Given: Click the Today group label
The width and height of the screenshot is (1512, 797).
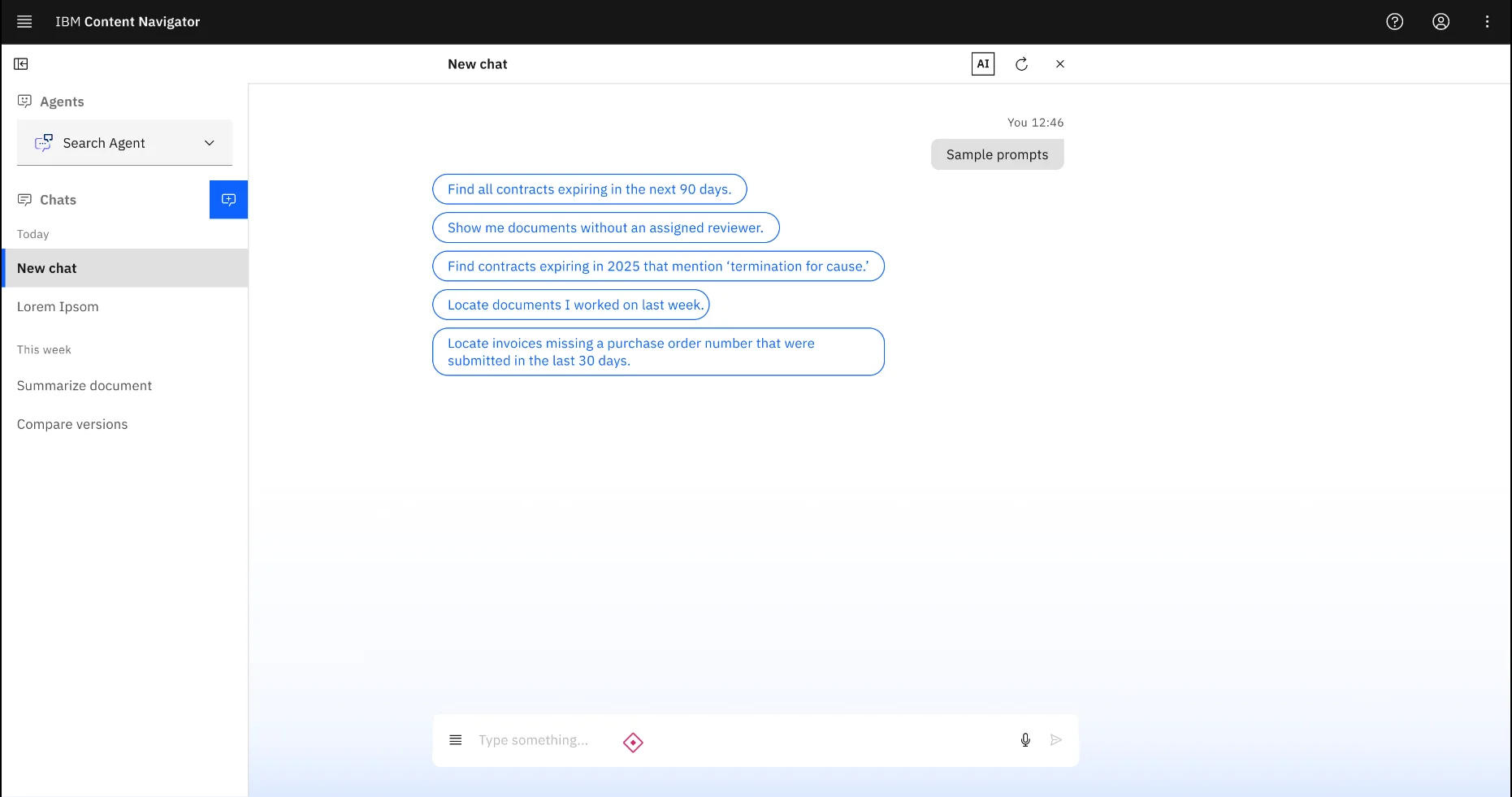Looking at the screenshot, I should [33, 234].
